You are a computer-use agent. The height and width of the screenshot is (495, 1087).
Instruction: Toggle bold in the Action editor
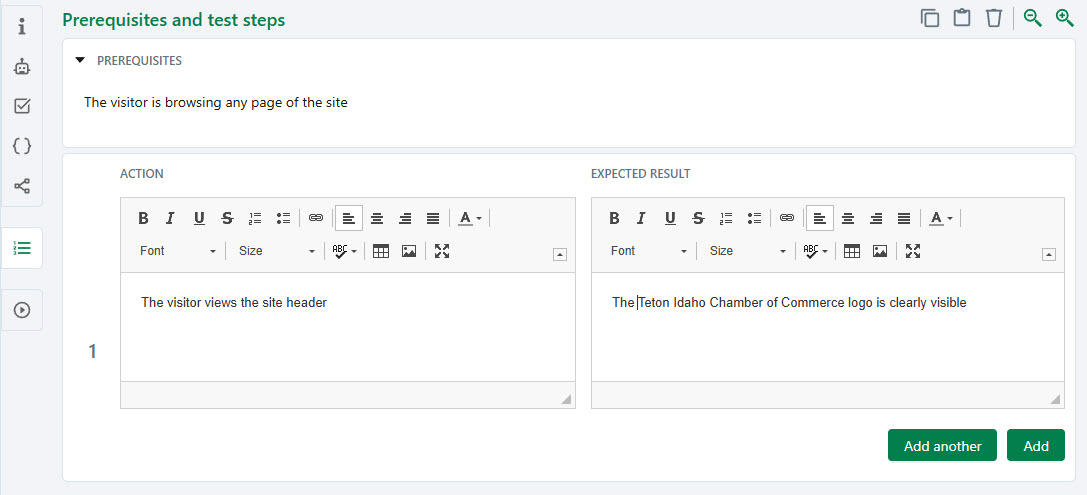pos(143,218)
